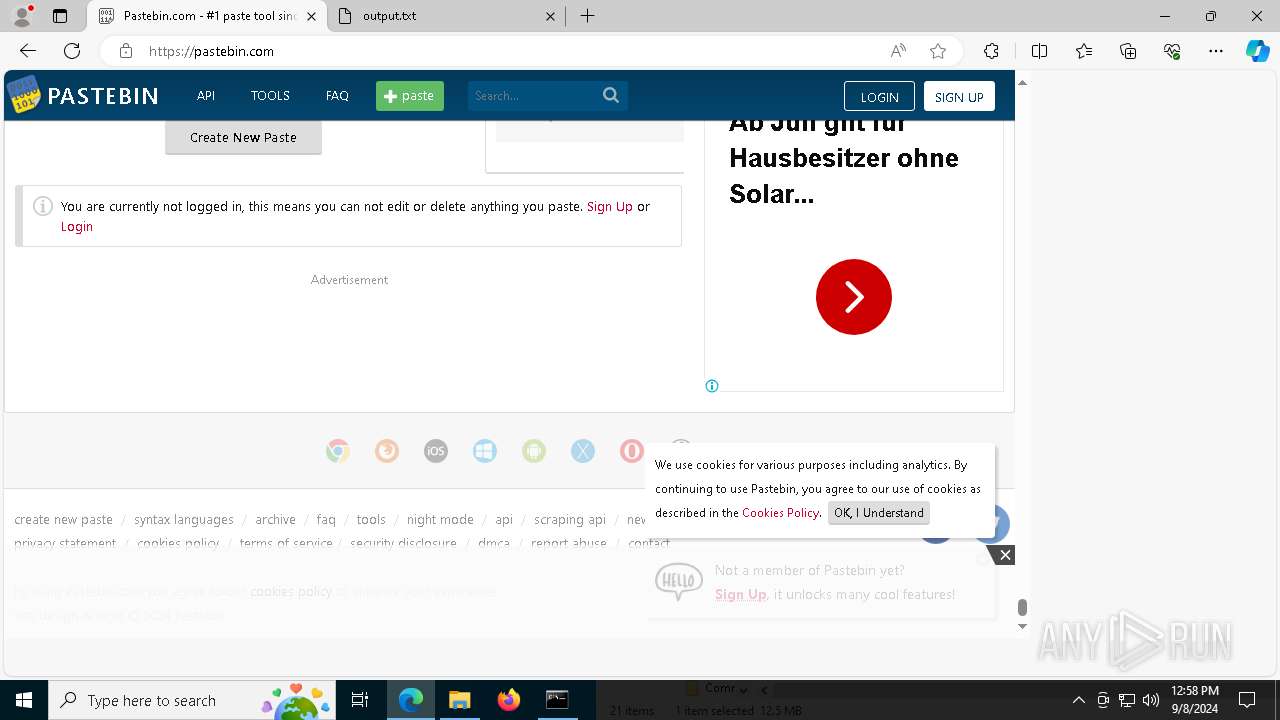Open the Favorites list icon
Viewport: 1280px width, 720px height.
pyautogui.click(x=1084, y=51)
